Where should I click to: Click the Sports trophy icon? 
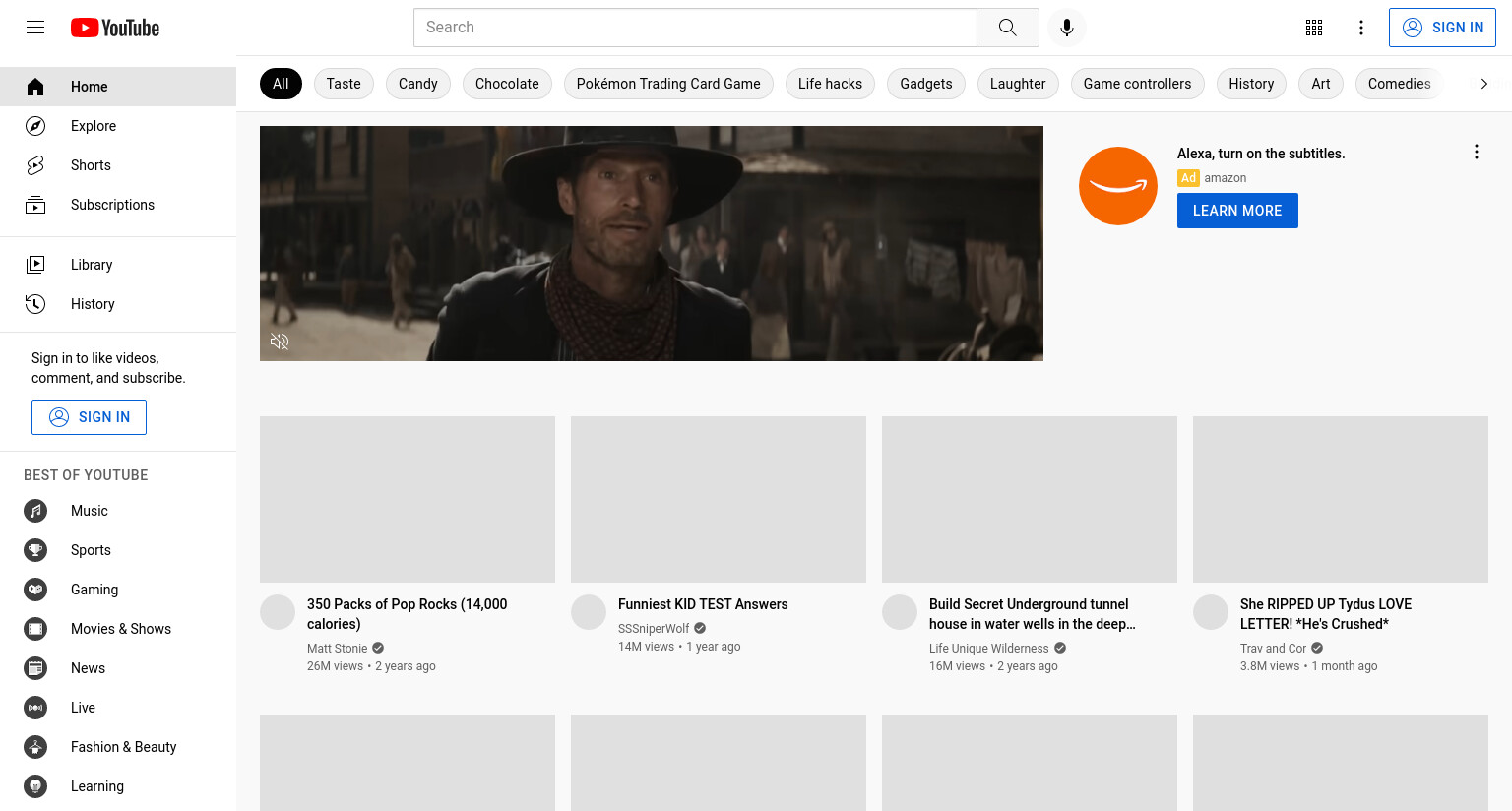click(x=35, y=550)
